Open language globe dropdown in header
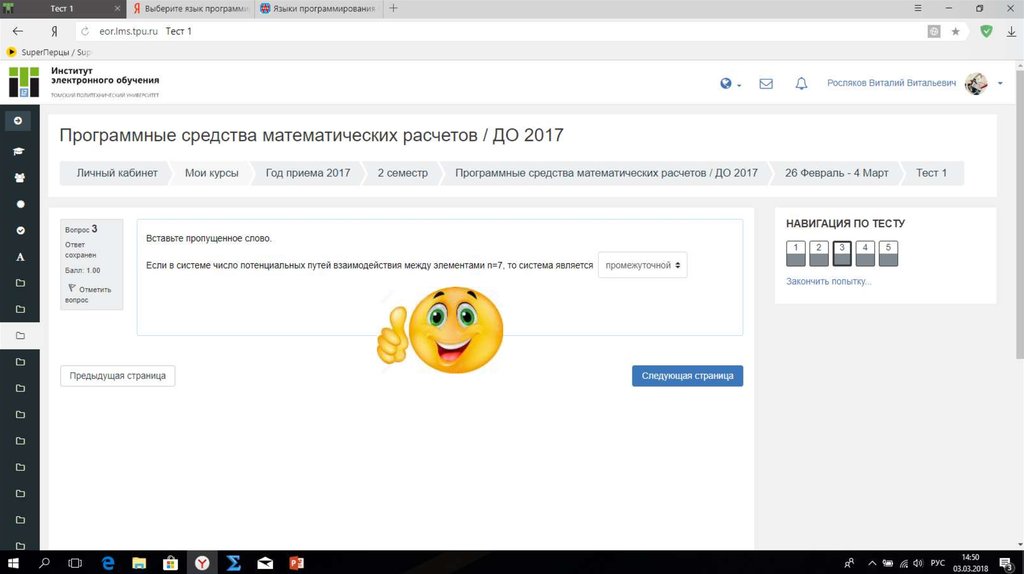Screen dimensions: 1024x574 click(730, 84)
